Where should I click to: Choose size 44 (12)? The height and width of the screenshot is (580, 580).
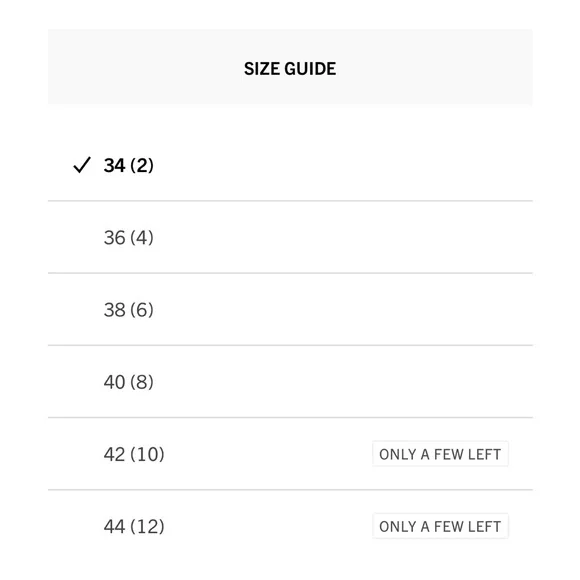[x=290, y=526]
